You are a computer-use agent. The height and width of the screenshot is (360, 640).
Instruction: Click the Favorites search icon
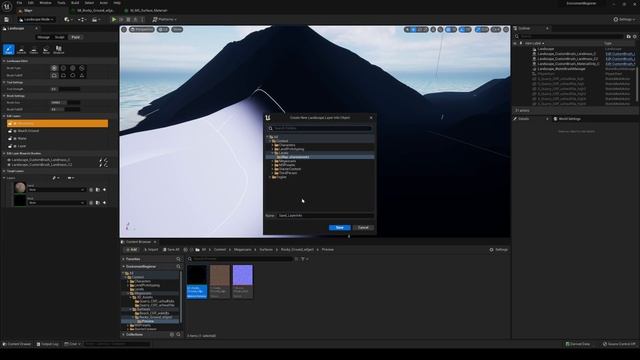point(178,259)
